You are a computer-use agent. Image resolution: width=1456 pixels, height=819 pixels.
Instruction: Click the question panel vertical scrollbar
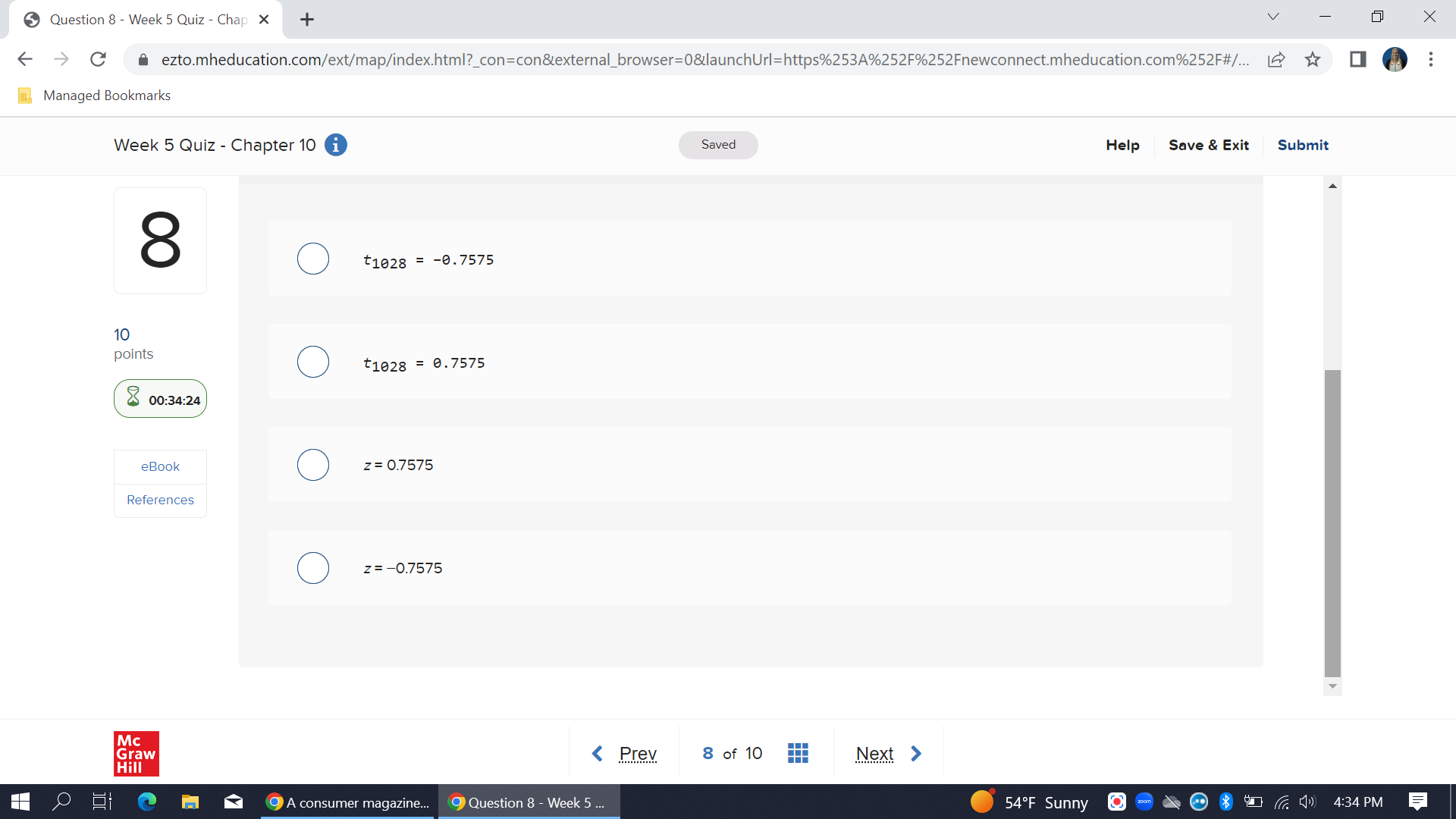click(x=1332, y=522)
